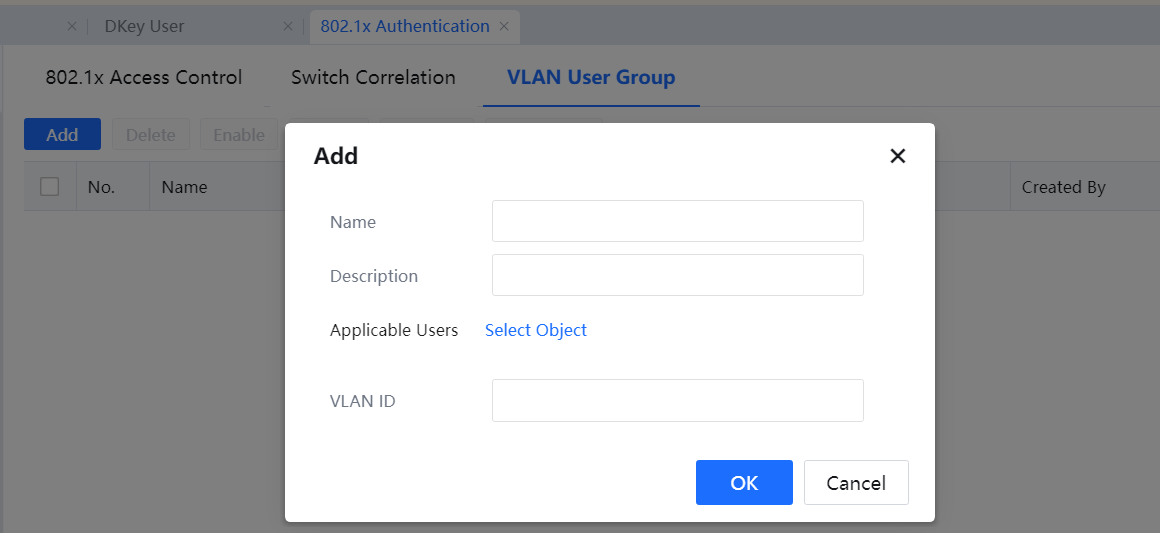Click the Enable button in toolbar
1160x533 pixels.
coord(238,135)
